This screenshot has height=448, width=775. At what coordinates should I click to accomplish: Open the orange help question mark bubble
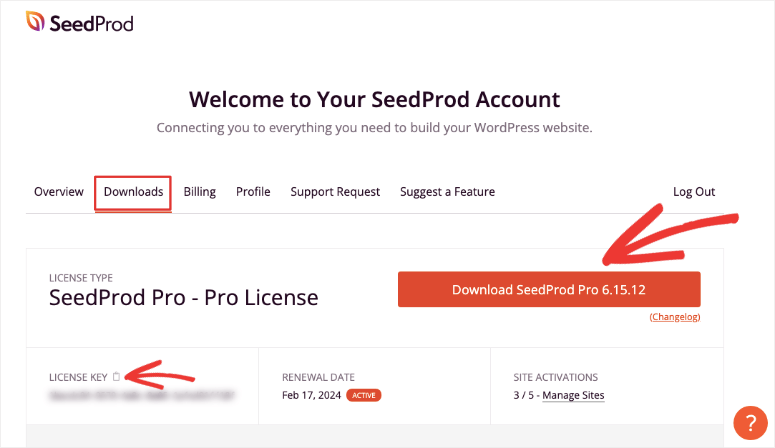[748, 422]
